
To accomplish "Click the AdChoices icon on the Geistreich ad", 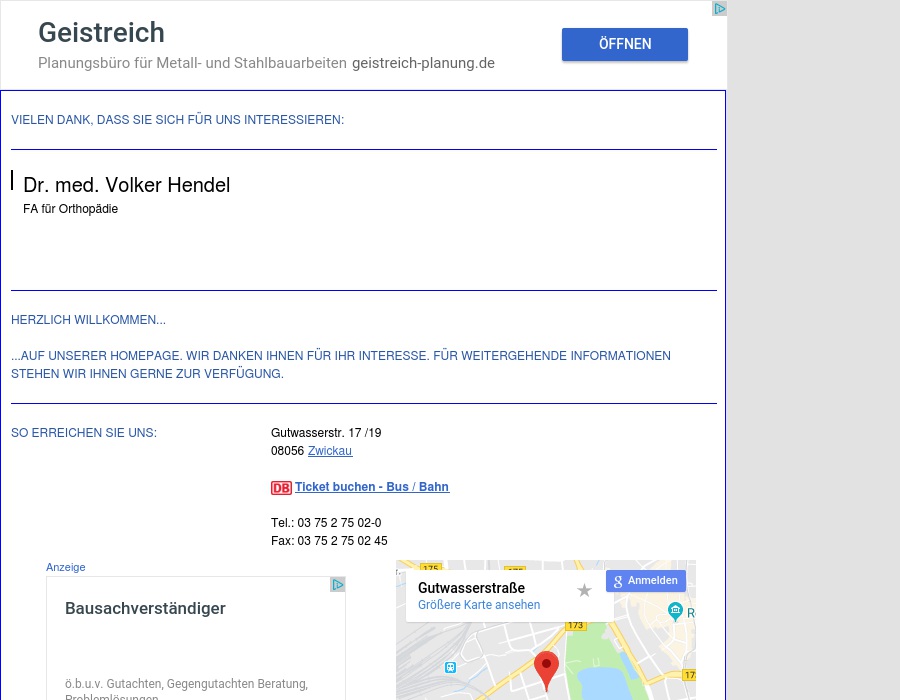I will [x=718, y=9].
